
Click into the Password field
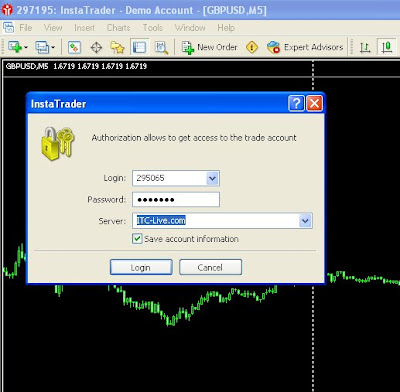click(176, 200)
